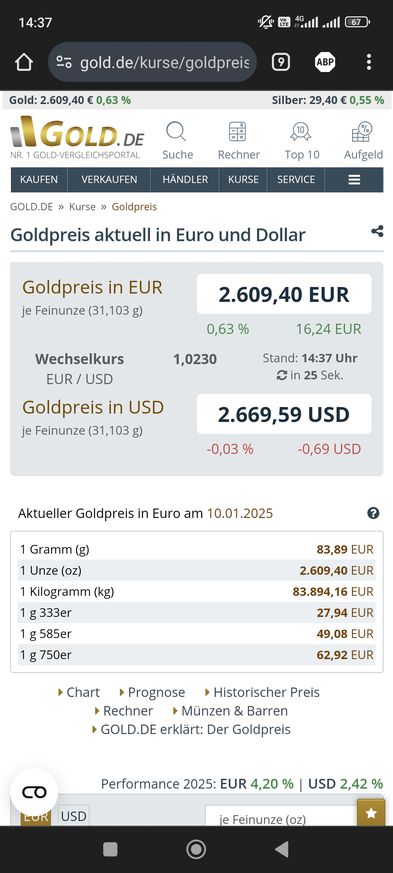This screenshot has width=393, height=873.
Task: Click the gold star favorites button
Action: (x=371, y=813)
